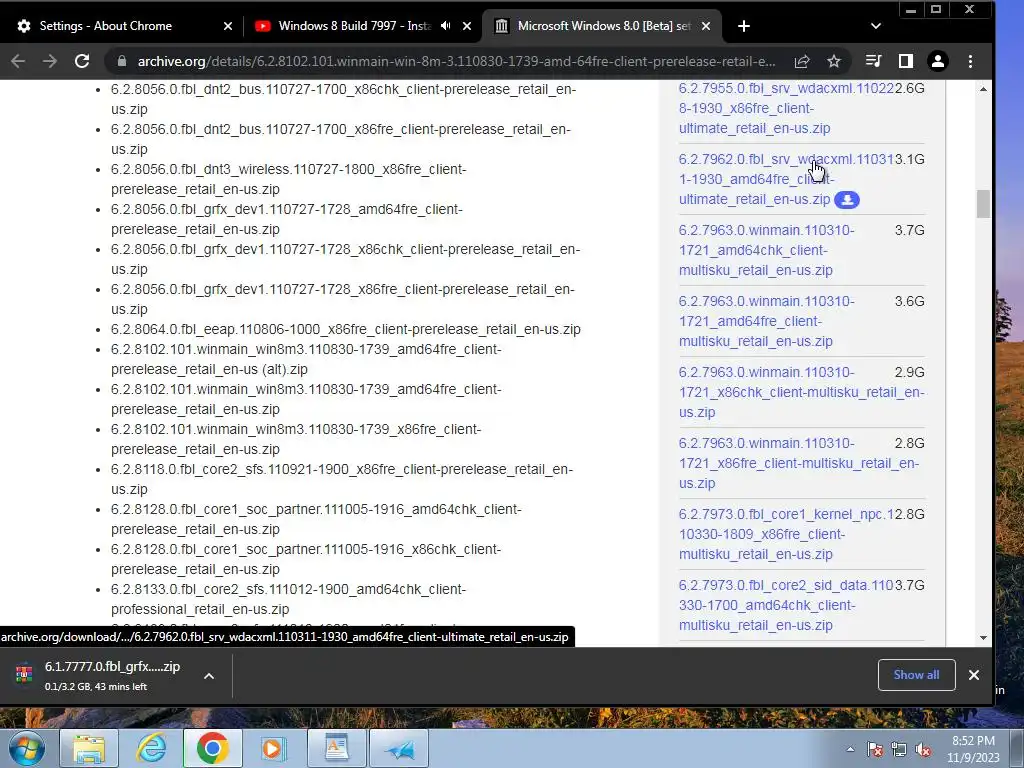This screenshot has width=1024, height=768.
Task: Switch to Chrome on the taskbar
Action: click(213, 748)
